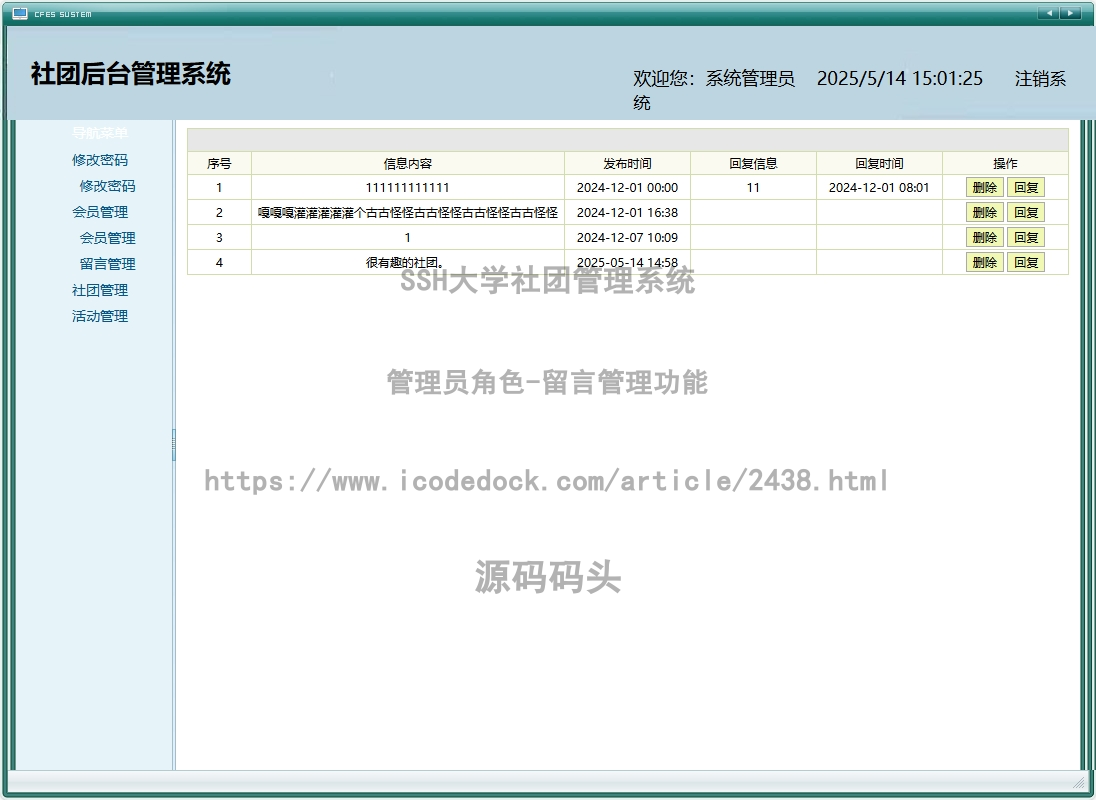Screen dimensions: 1096x800
Task: Open 留言管理 in the sidebar
Action: (x=108, y=264)
